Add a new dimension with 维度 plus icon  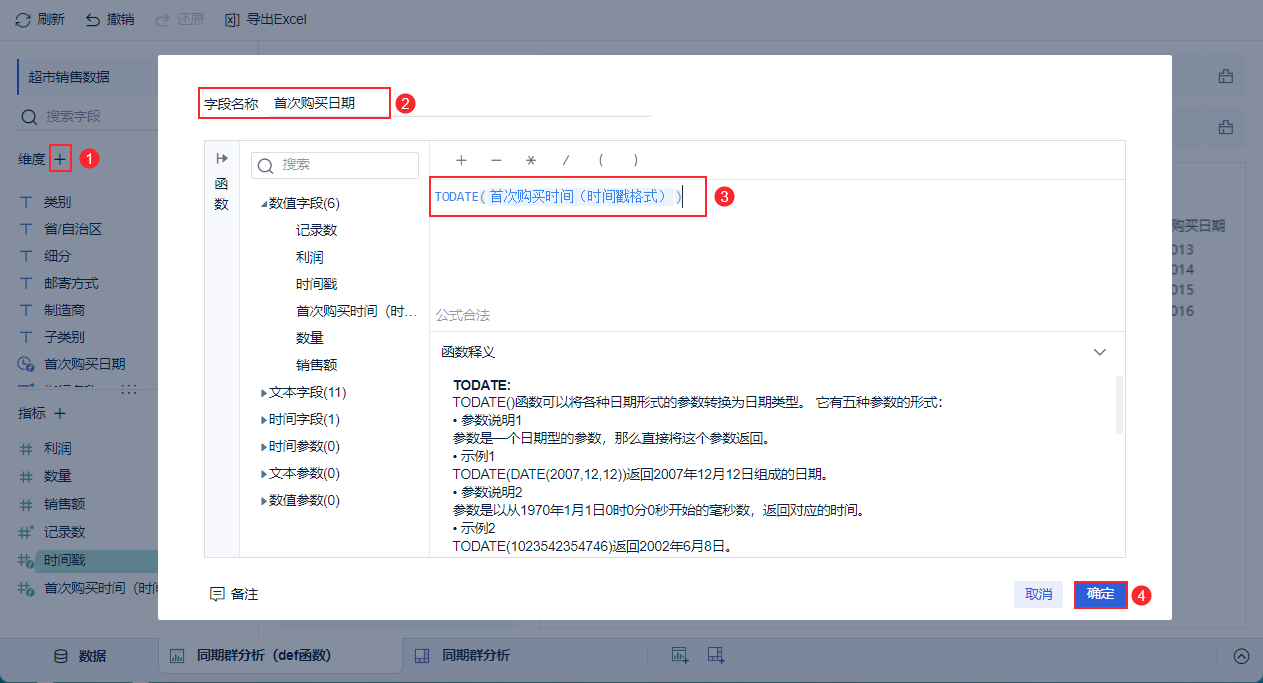60,158
